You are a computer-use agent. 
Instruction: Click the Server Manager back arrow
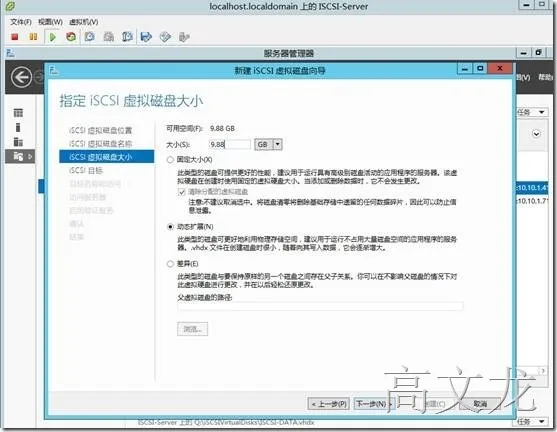pyautogui.click(x=21, y=77)
